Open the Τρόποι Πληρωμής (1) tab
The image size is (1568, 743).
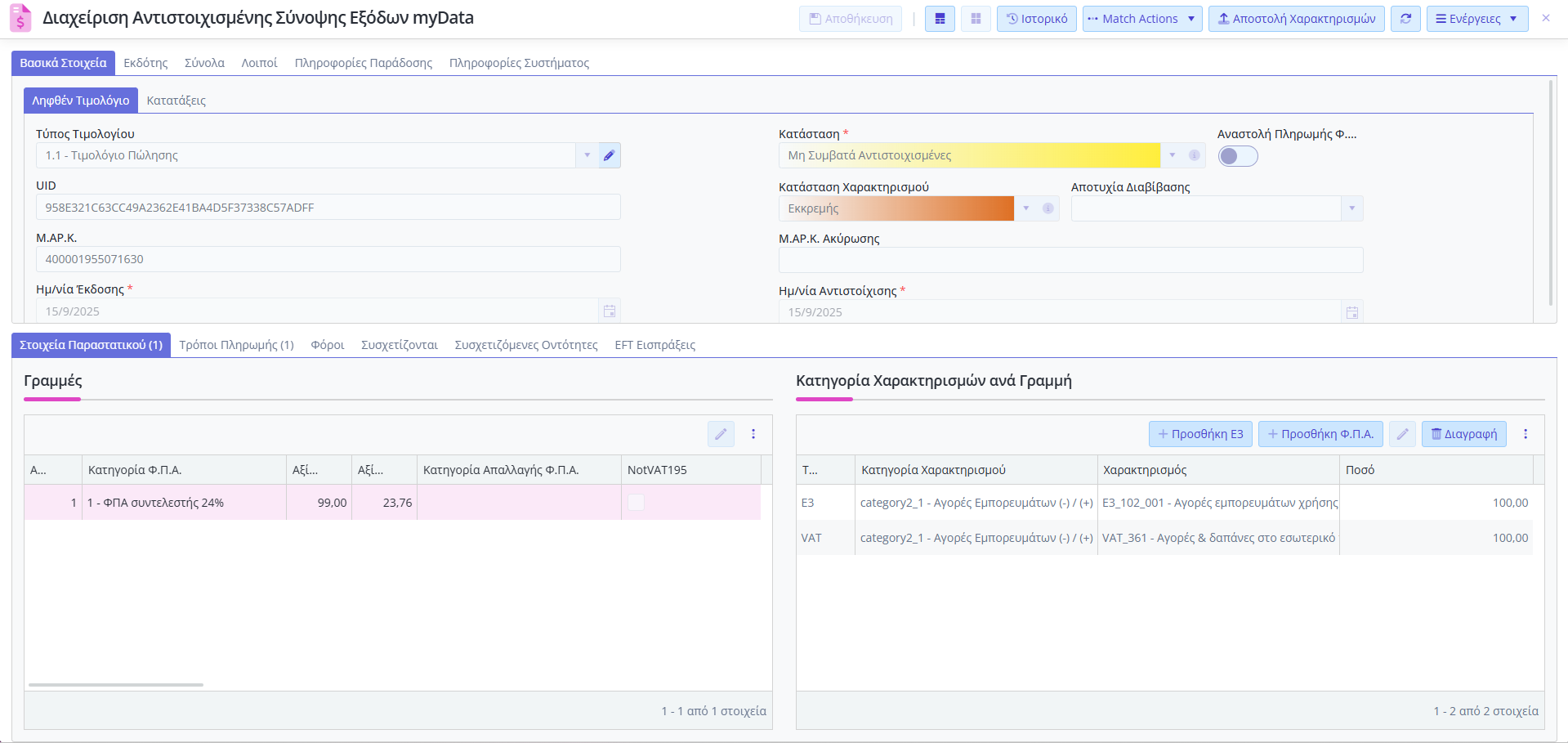[x=236, y=345]
